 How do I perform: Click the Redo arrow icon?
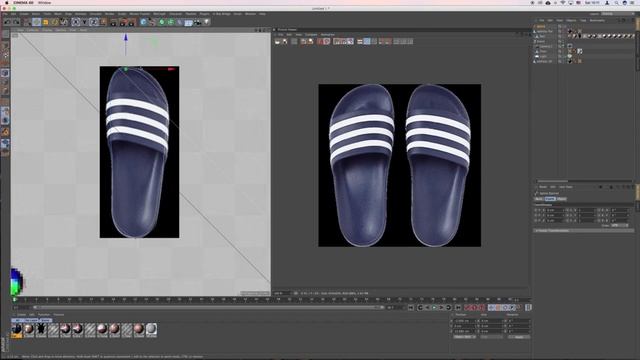point(16,22)
